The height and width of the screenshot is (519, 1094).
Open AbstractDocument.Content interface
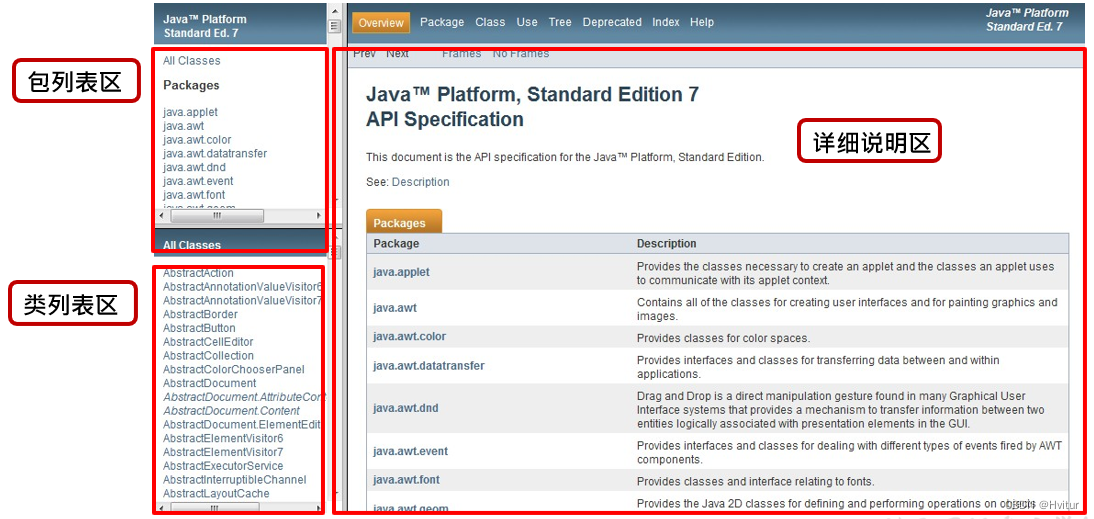232,411
